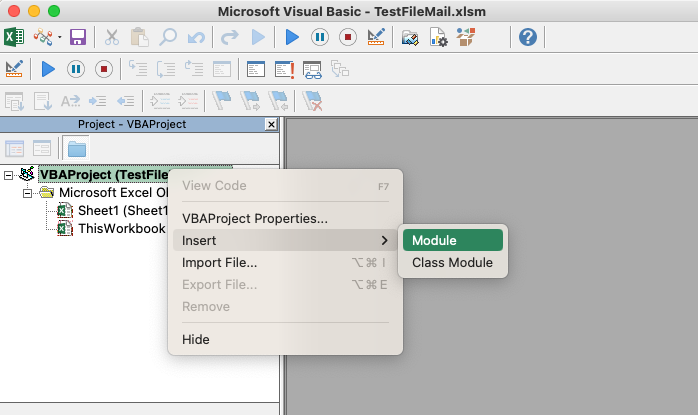Select VBAProject (TestFile root node
698x415 pixels.
coord(104,175)
